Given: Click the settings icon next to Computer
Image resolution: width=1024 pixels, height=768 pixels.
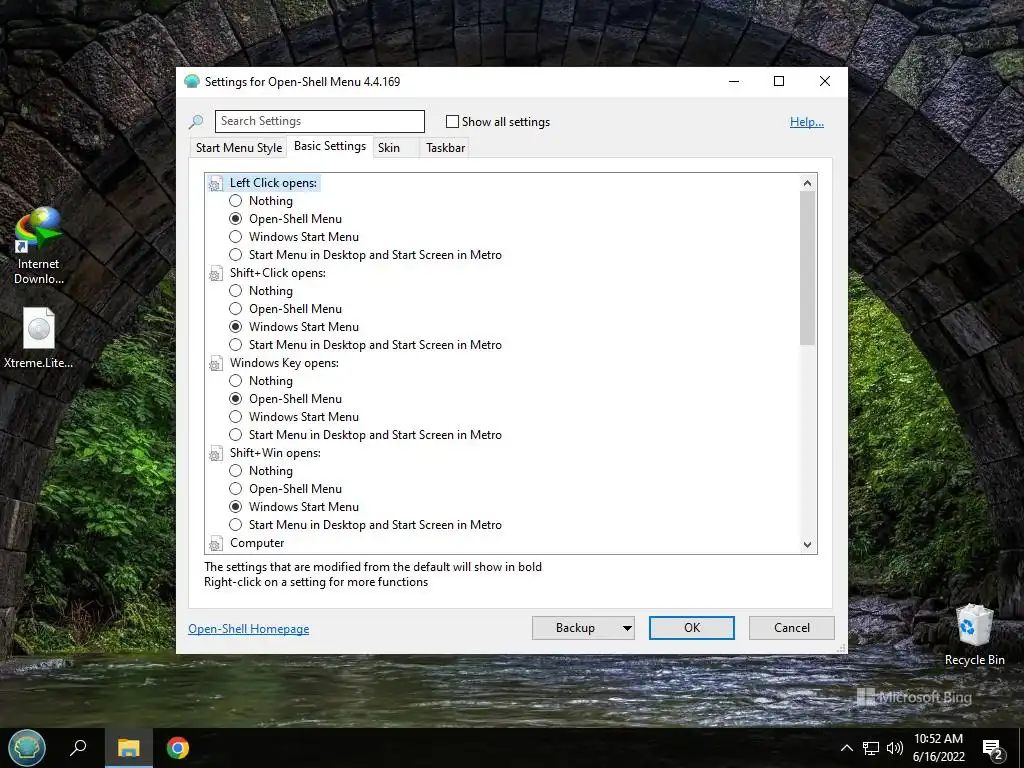Looking at the screenshot, I should [215, 543].
